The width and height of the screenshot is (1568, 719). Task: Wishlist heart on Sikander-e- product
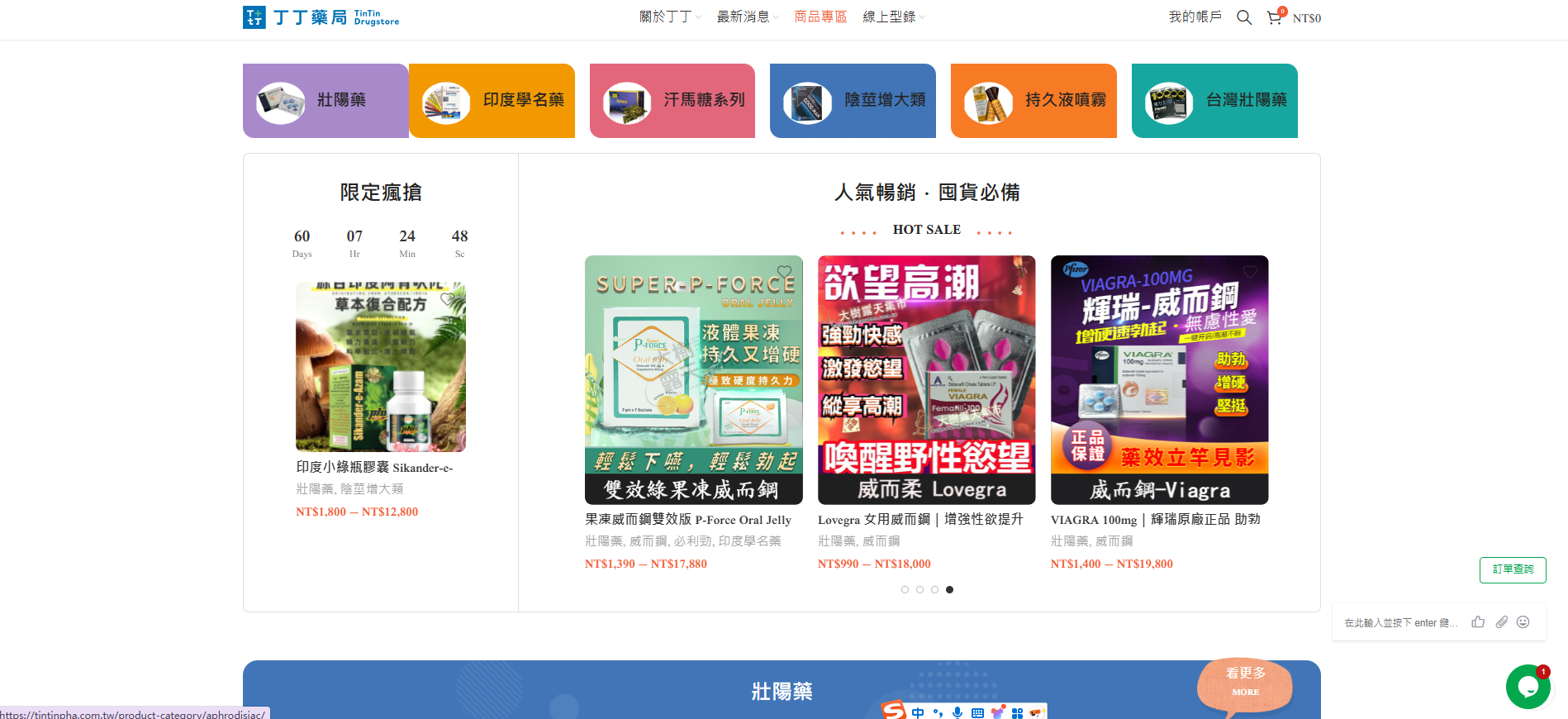click(447, 299)
